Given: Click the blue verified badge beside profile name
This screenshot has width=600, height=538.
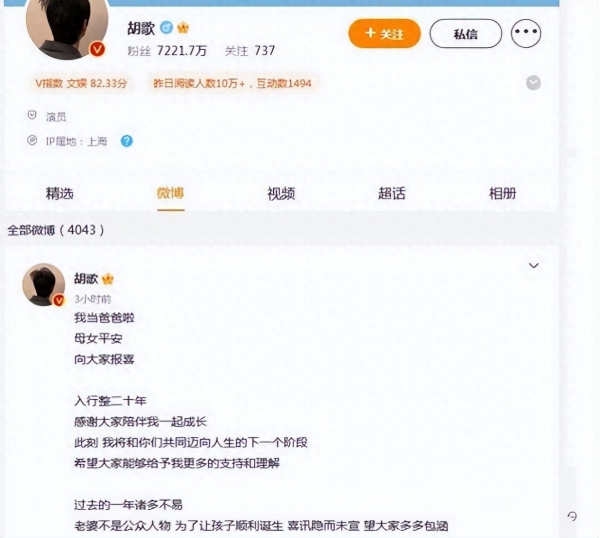Looking at the screenshot, I should point(166,28).
